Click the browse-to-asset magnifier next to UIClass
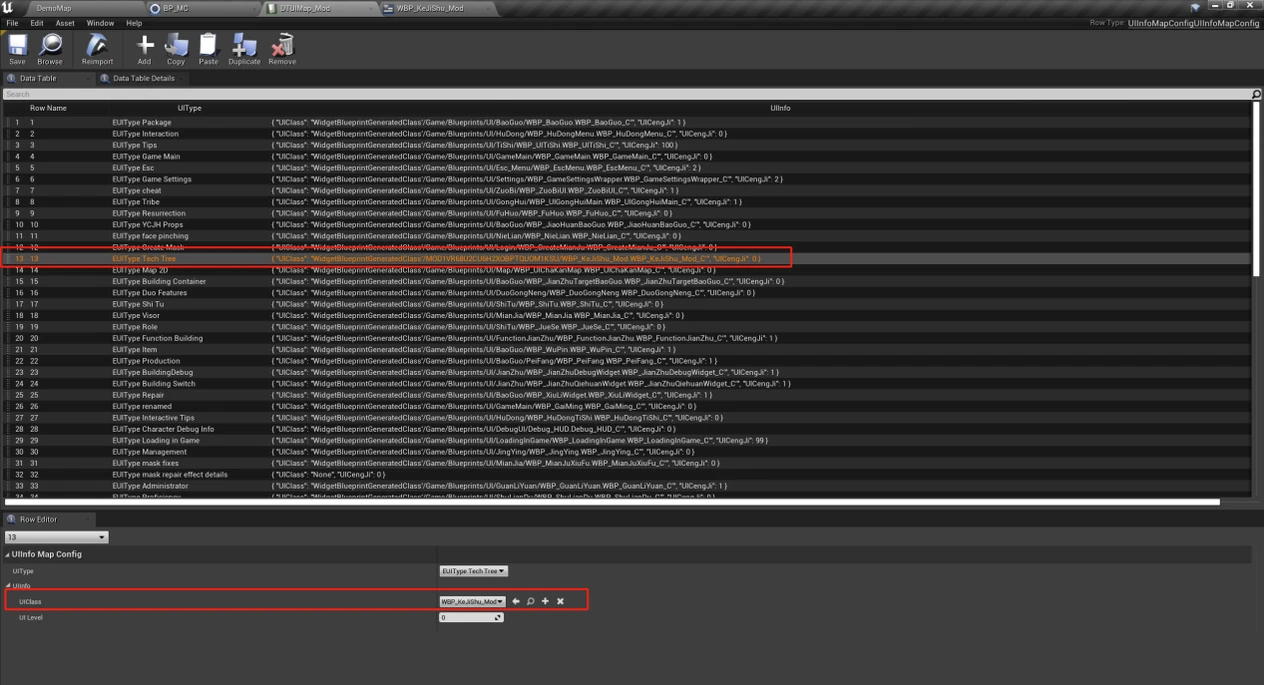Image resolution: width=1264 pixels, height=685 pixels. pyautogui.click(x=529, y=601)
